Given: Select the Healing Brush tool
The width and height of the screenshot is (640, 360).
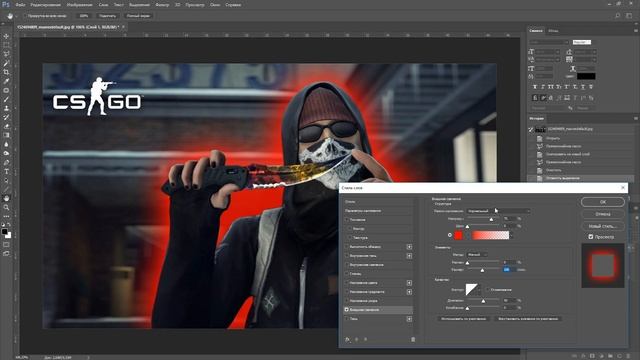Looking at the screenshot, I should (6, 90).
